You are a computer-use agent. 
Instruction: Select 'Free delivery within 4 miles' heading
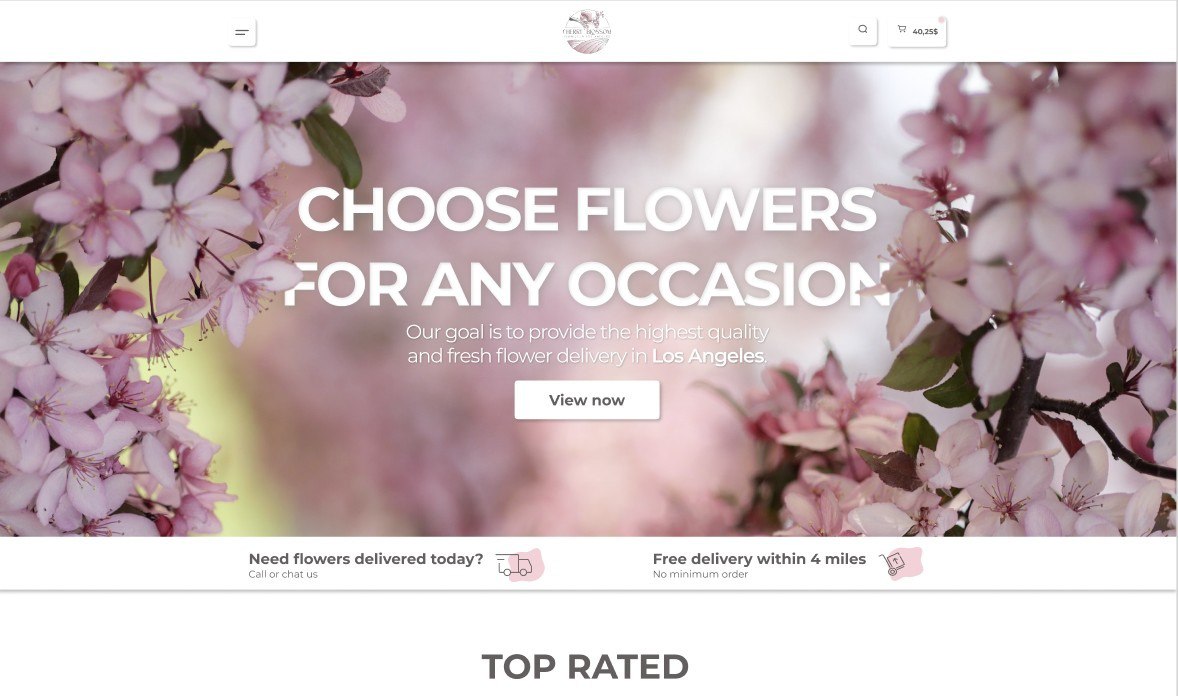point(760,559)
